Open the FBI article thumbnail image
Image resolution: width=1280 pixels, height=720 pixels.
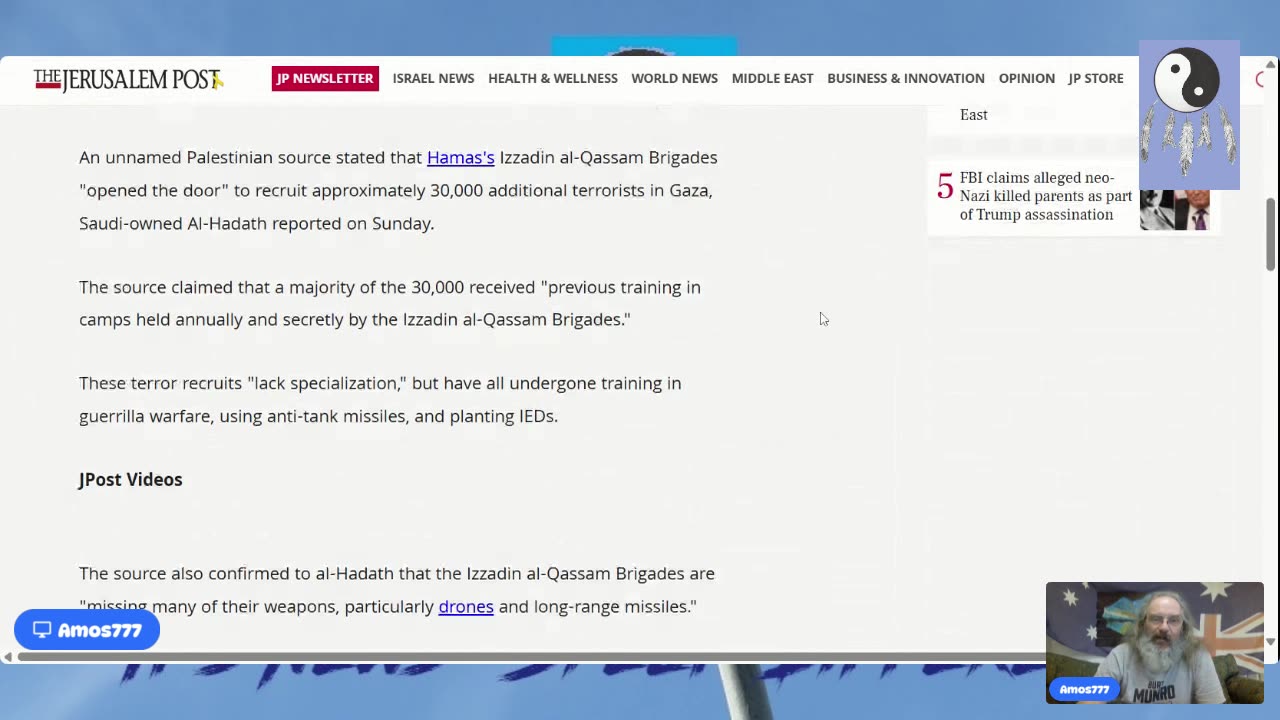(x=1174, y=209)
